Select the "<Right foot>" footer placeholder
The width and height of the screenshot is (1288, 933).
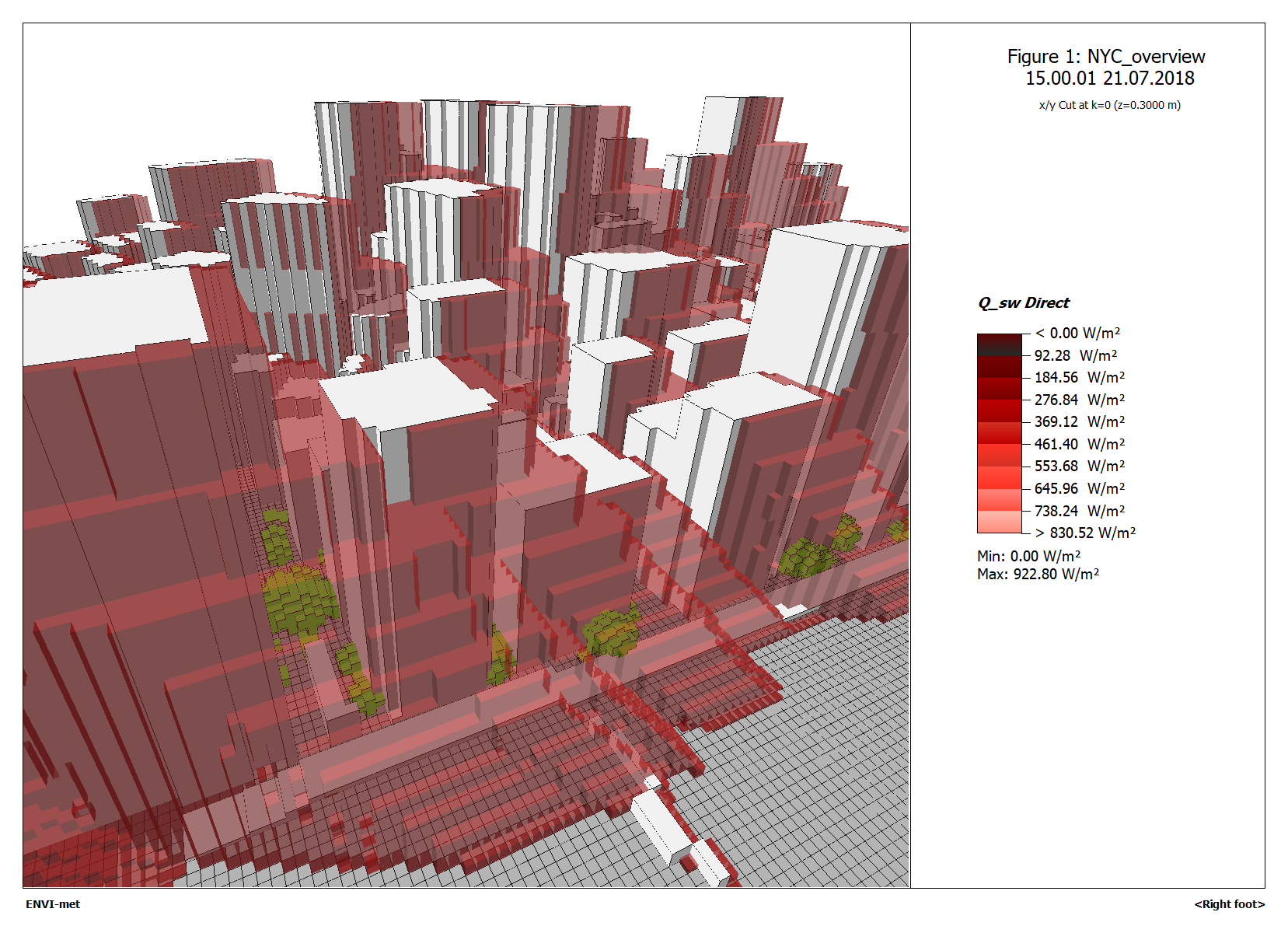point(1229,904)
